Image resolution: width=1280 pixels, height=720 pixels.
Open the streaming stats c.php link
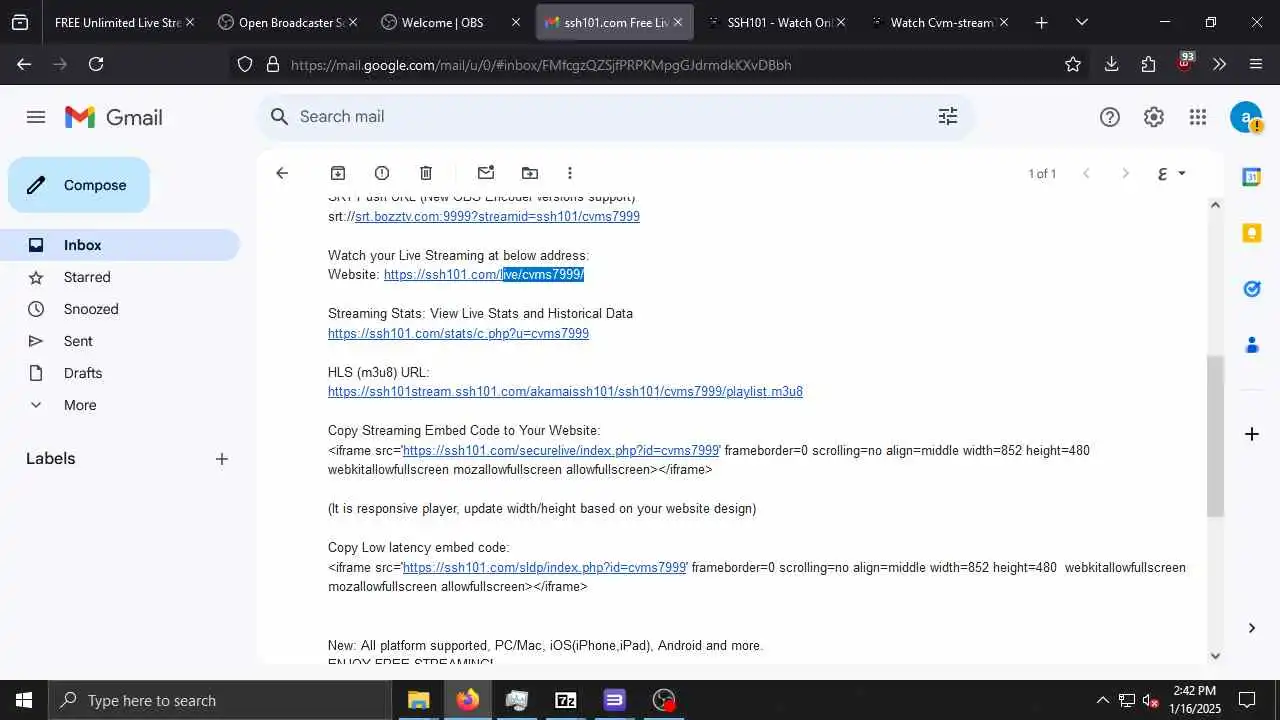coord(458,333)
